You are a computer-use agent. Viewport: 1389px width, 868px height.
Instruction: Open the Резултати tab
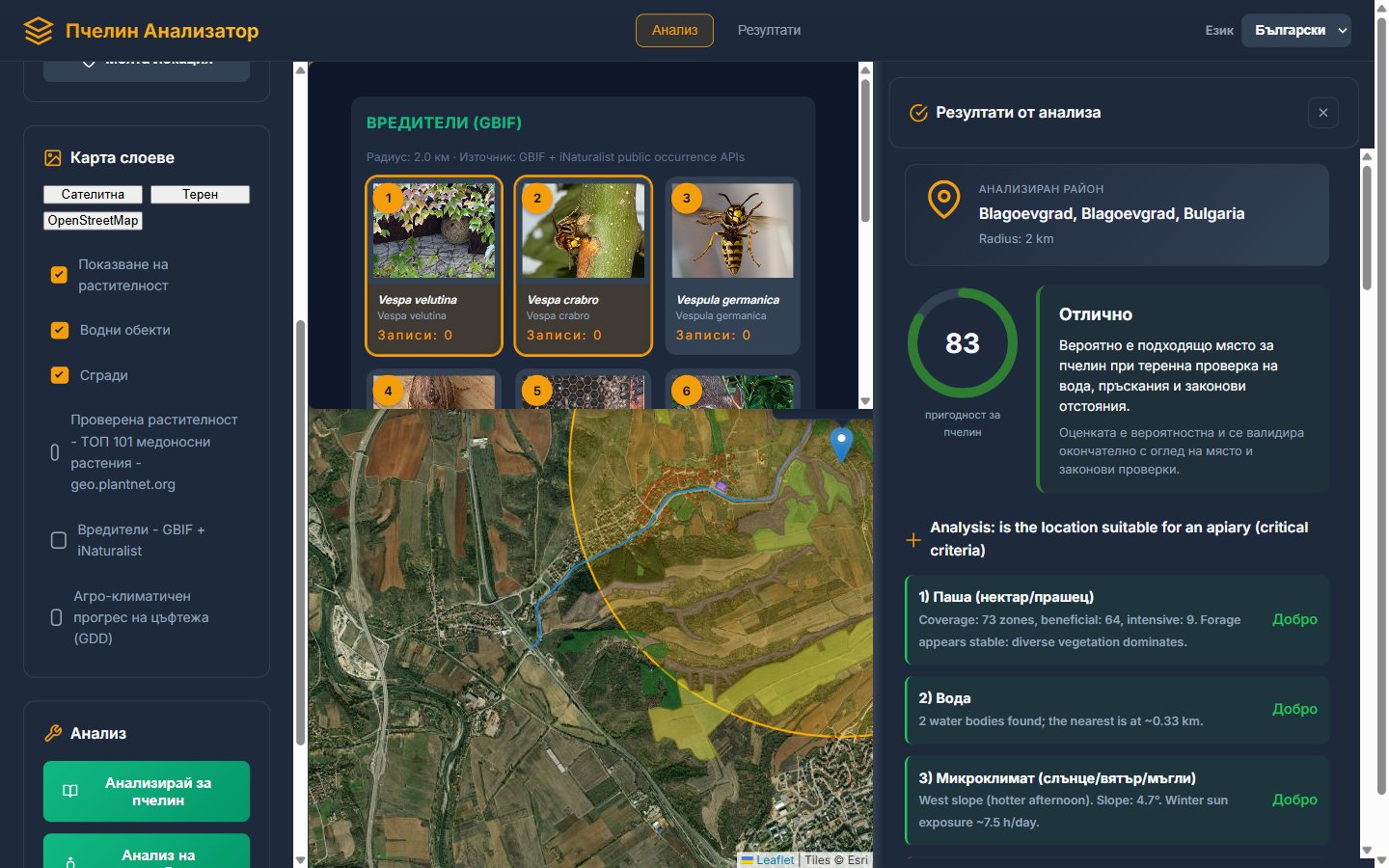pos(769,30)
